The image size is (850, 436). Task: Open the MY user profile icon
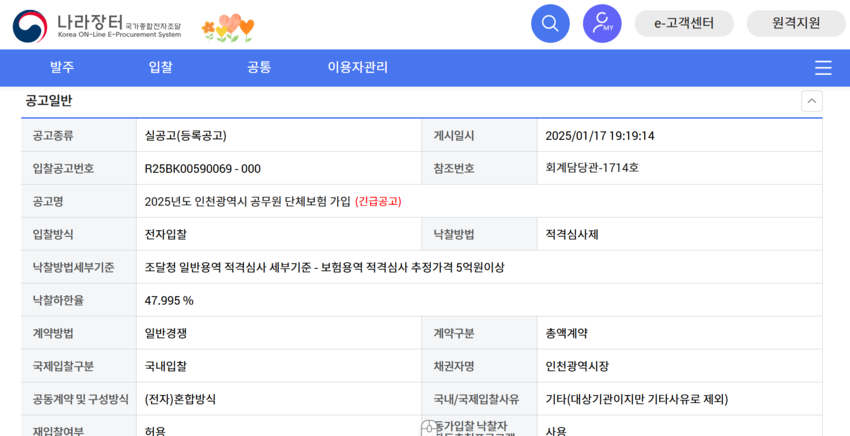[602, 23]
